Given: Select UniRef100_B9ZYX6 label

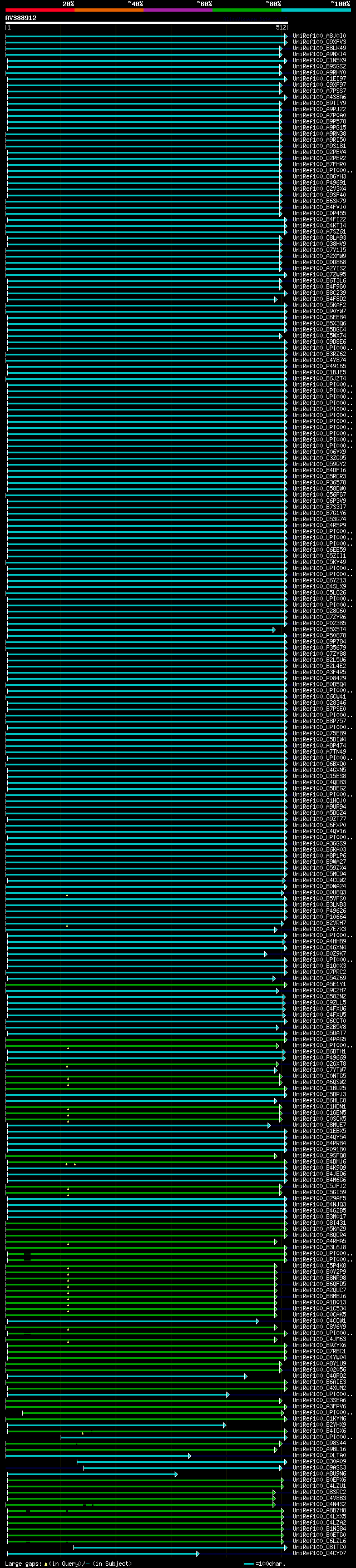Looking at the screenshot, I should pyautogui.click(x=319, y=1345).
